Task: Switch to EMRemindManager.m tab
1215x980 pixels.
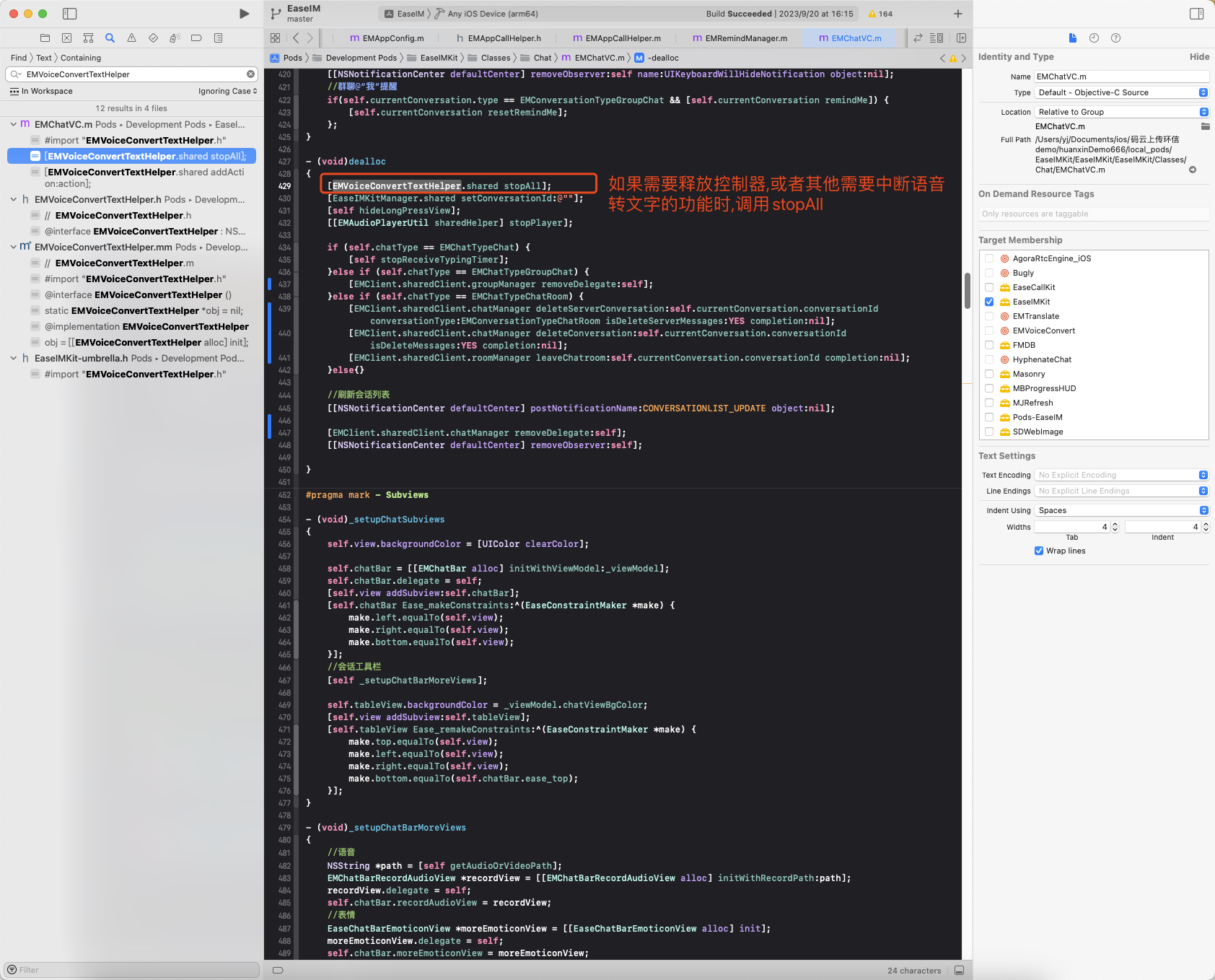Action: [x=740, y=38]
